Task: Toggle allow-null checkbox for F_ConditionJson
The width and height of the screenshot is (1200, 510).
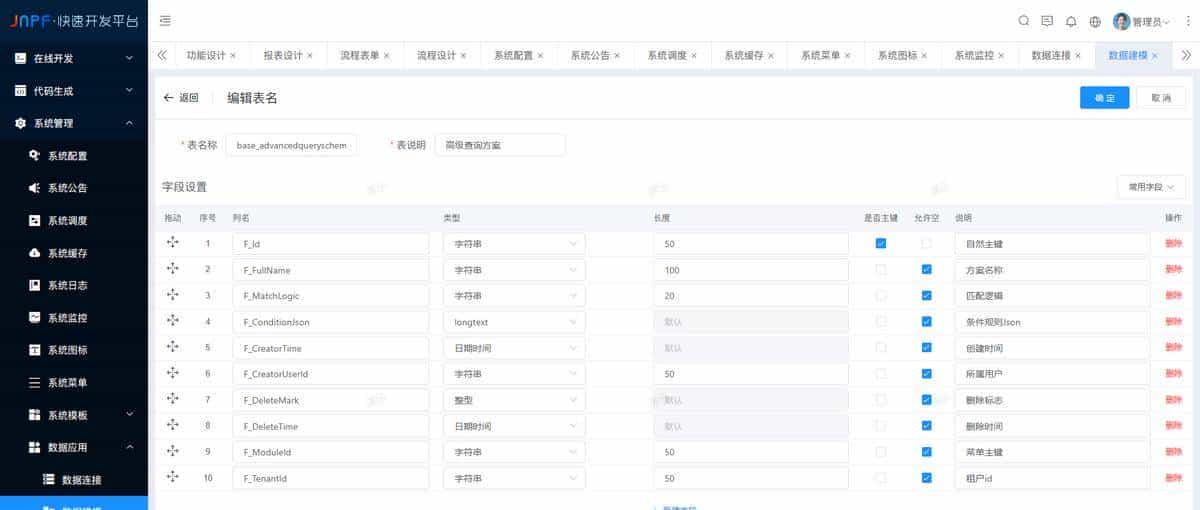Action: pyautogui.click(x=926, y=321)
